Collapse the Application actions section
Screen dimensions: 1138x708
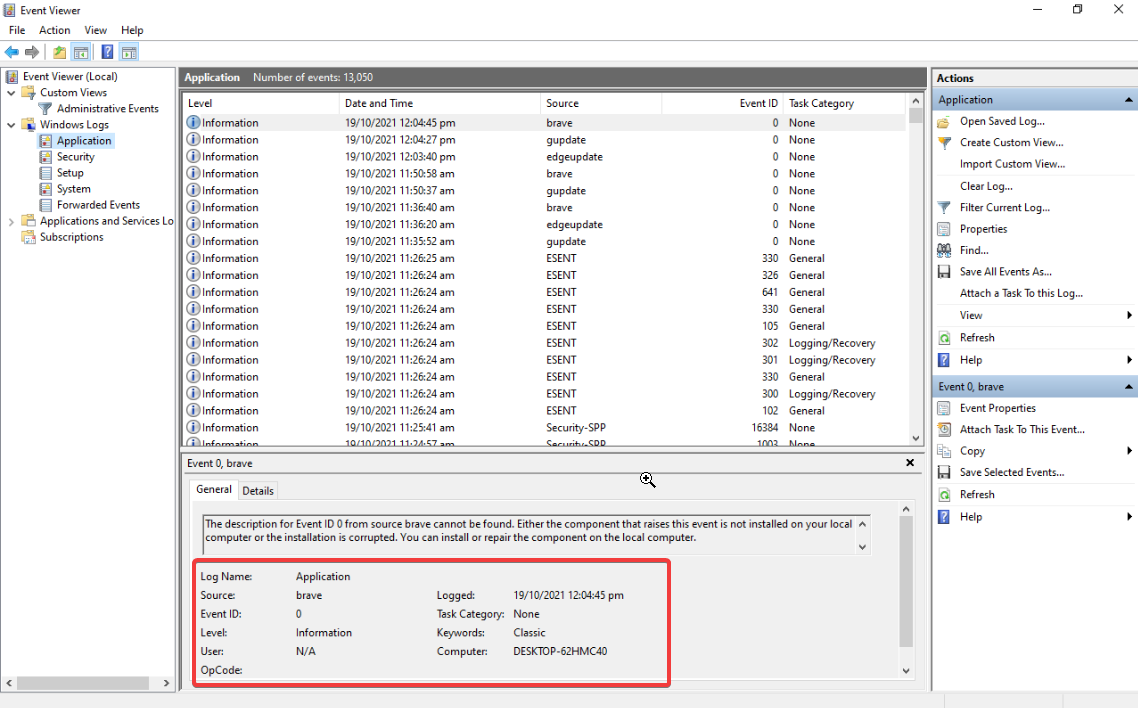click(x=1129, y=99)
